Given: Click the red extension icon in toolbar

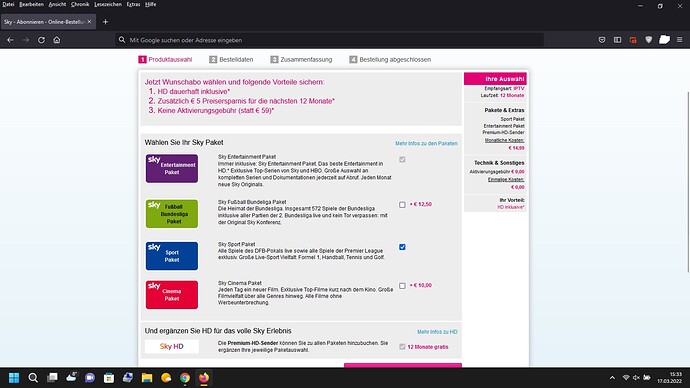Looking at the screenshot, I should point(633,40).
